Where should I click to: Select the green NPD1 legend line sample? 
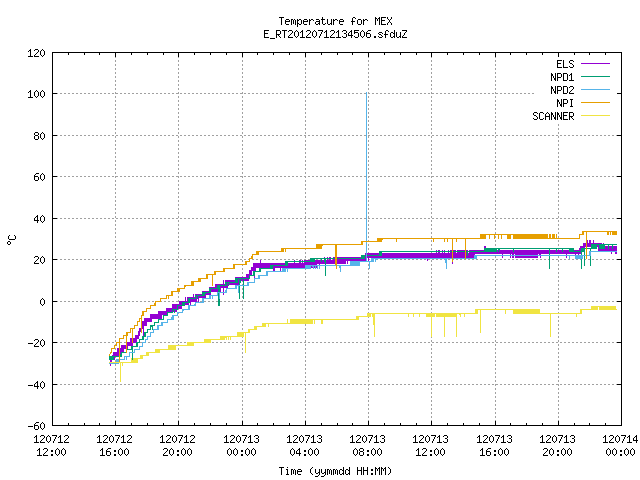coord(595,77)
